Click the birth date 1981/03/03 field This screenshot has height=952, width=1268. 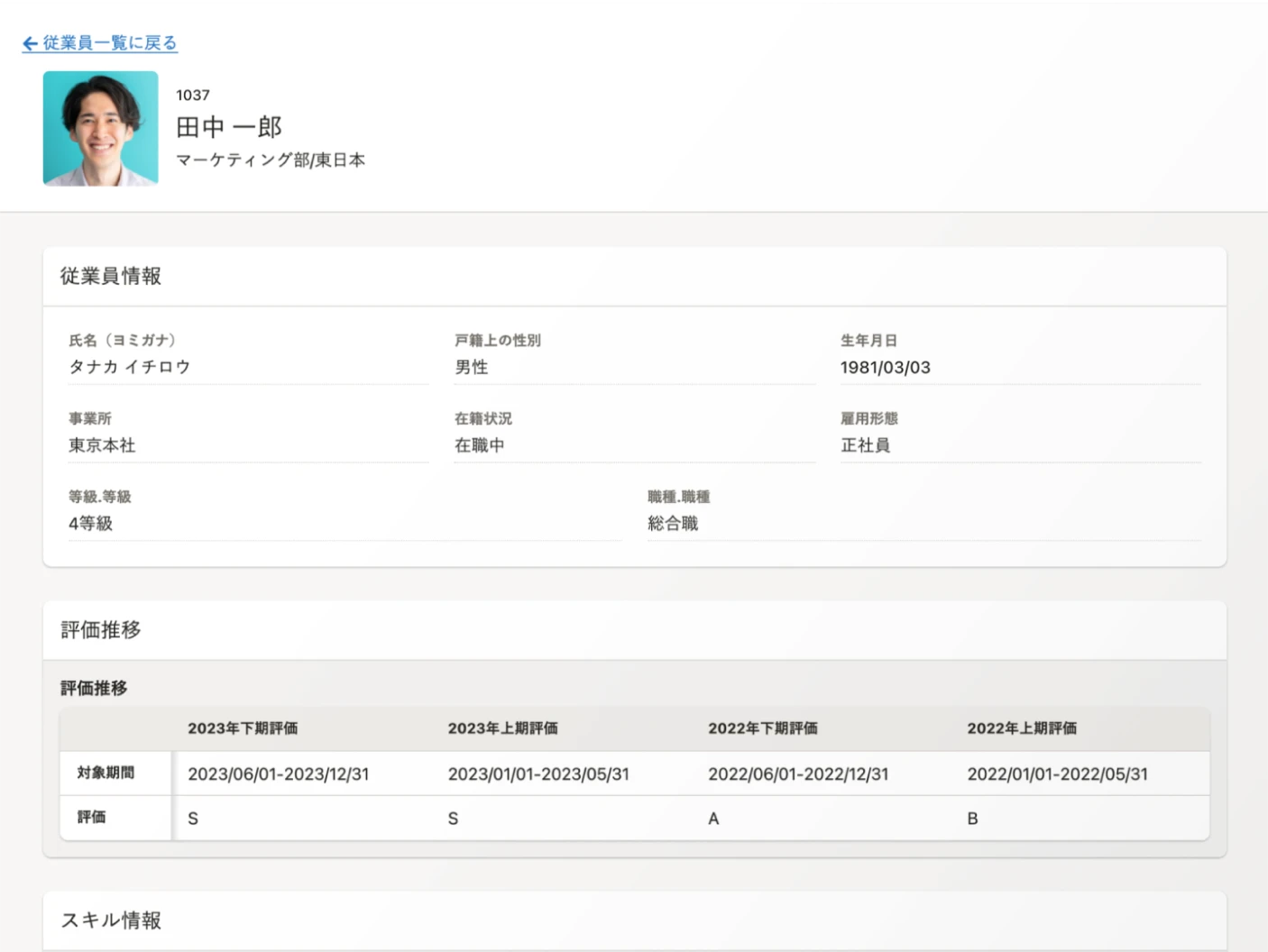click(887, 367)
